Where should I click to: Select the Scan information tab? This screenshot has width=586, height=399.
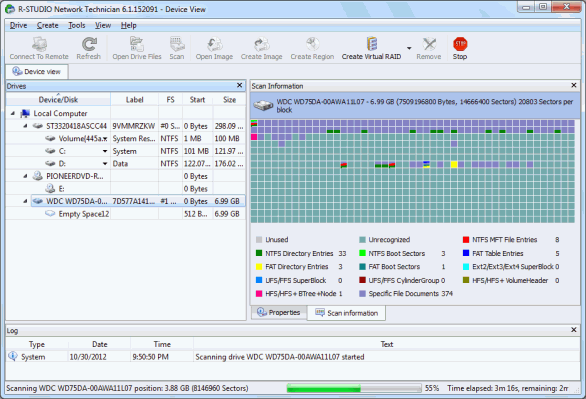pos(347,313)
